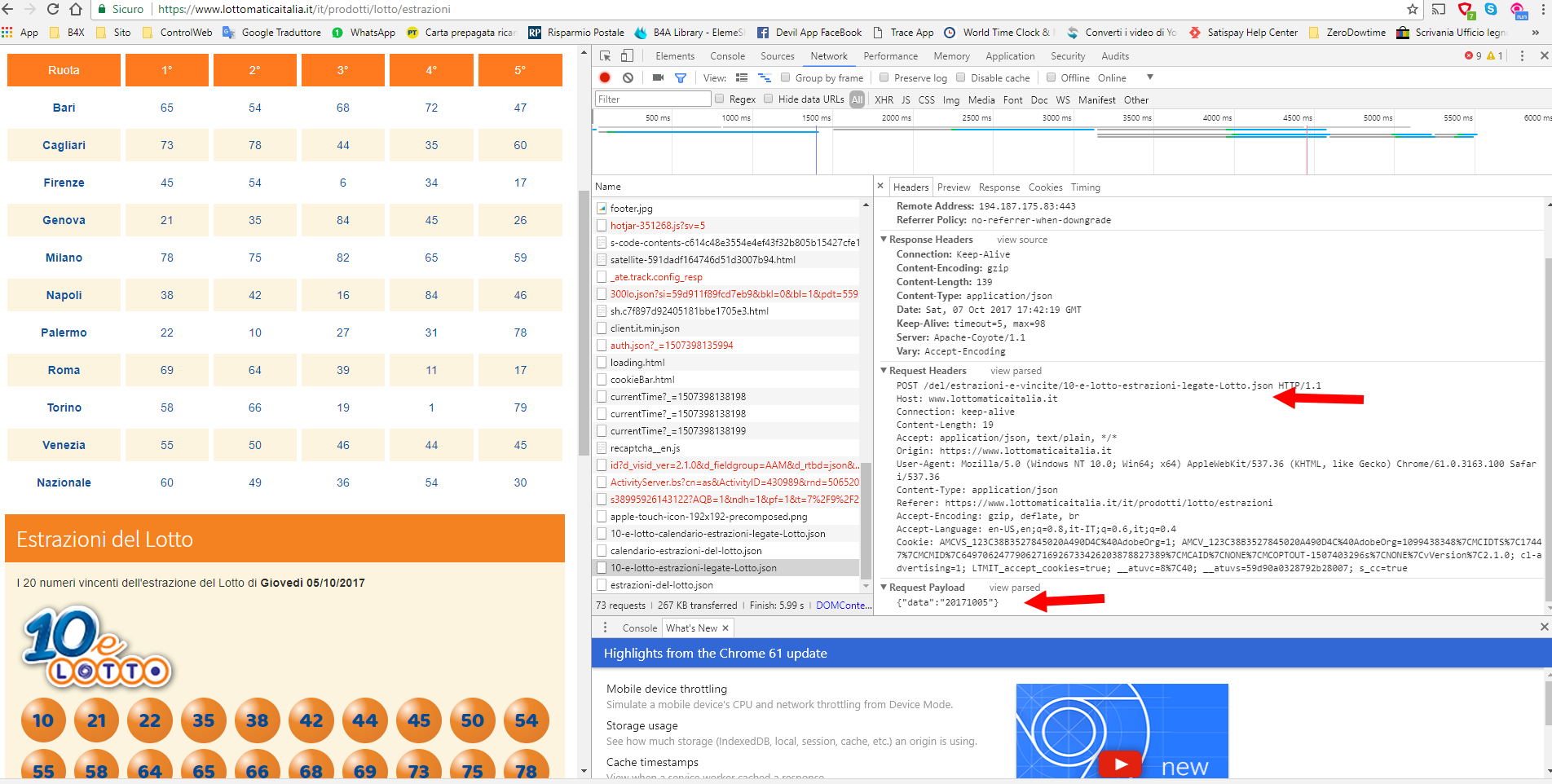Filter requests by JS type
This screenshot has height=784, width=1552.
(906, 99)
